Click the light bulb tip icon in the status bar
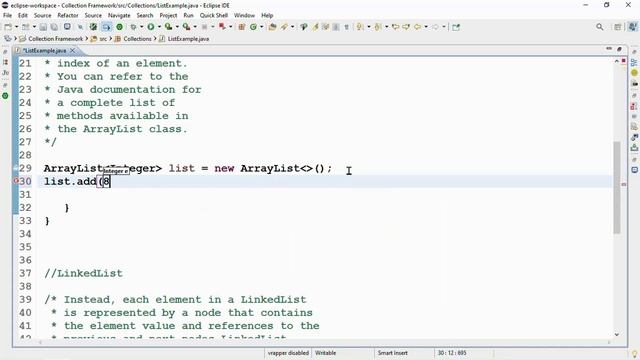The width and height of the screenshot is (640, 360). coord(634,354)
